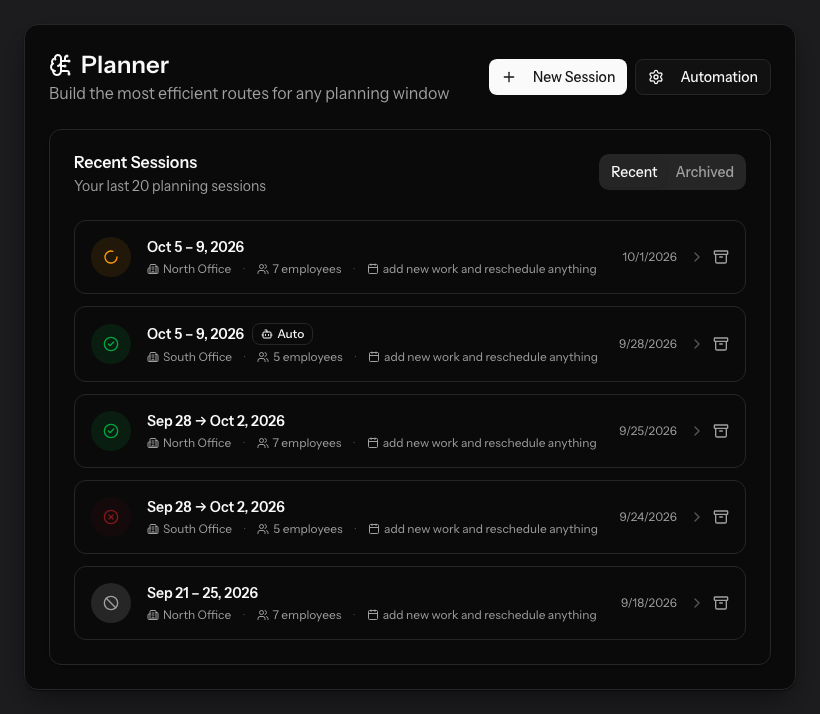Archive the 9/25/2026 session
The image size is (820, 714).
[x=721, y=430]
